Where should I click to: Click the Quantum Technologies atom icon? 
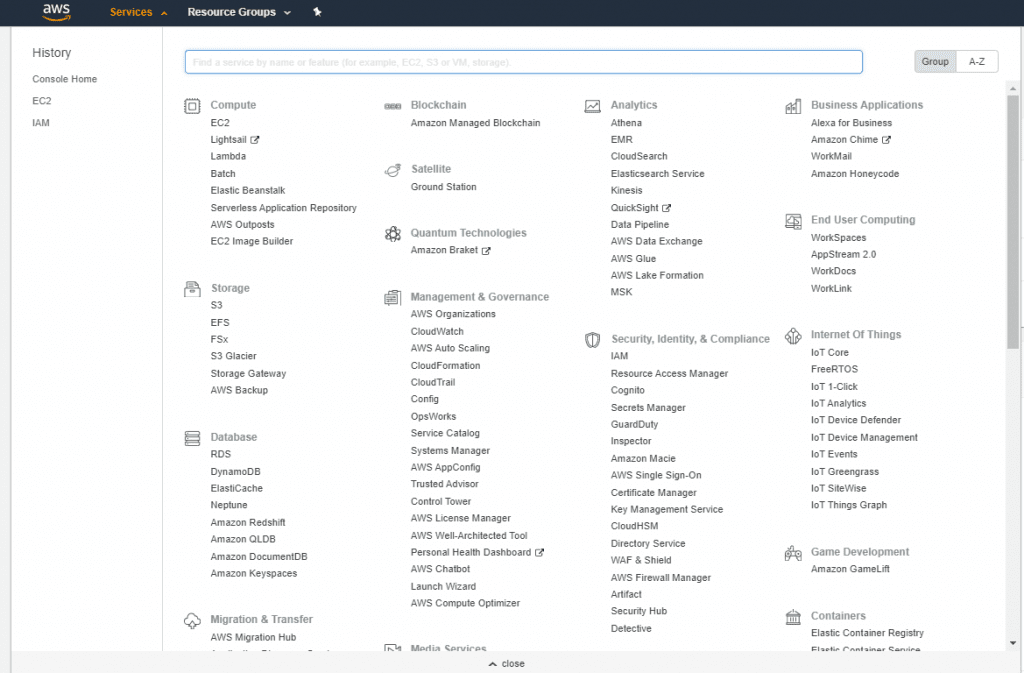(x=392, y=234)
